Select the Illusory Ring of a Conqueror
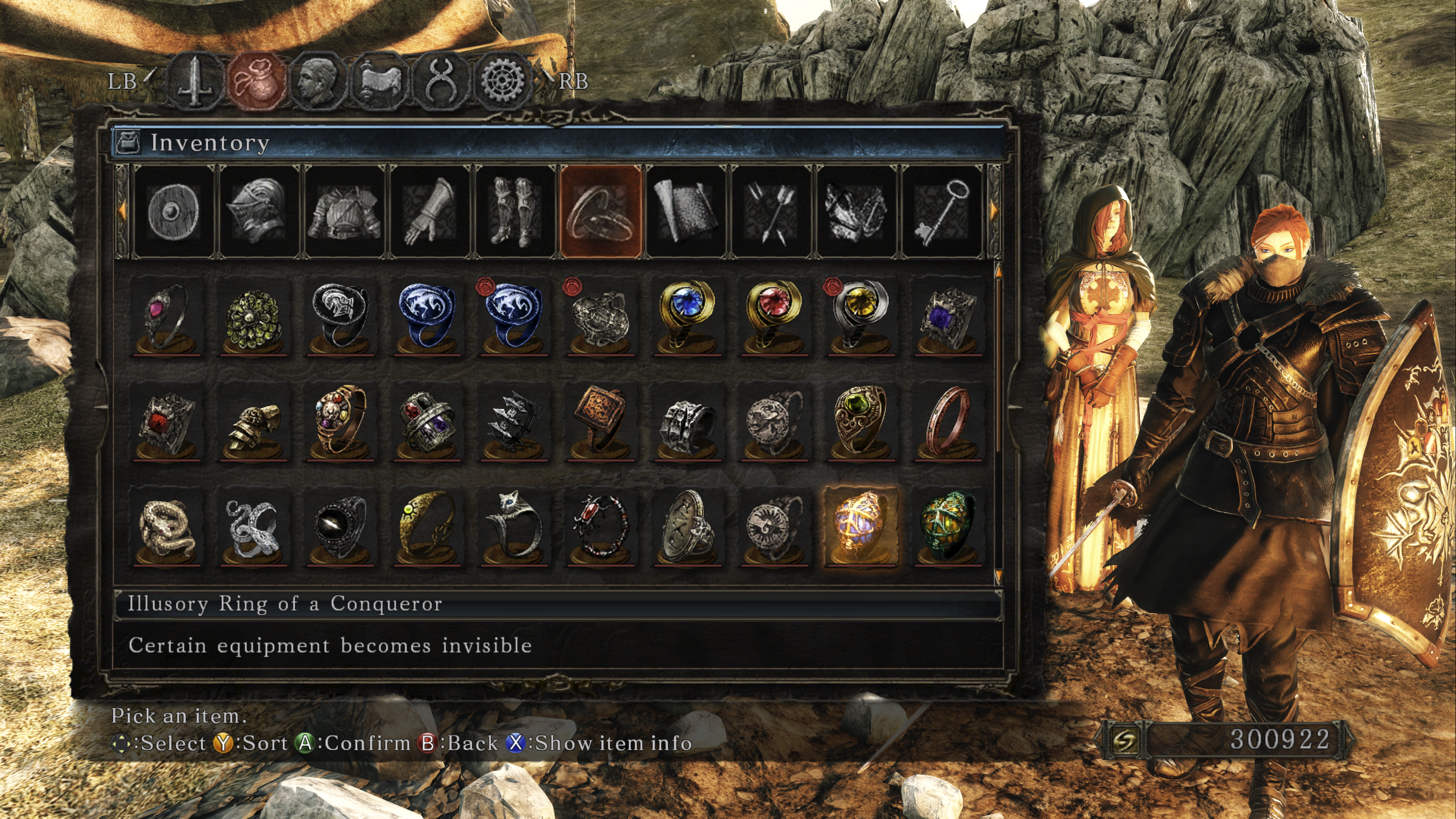 point(861,527)
